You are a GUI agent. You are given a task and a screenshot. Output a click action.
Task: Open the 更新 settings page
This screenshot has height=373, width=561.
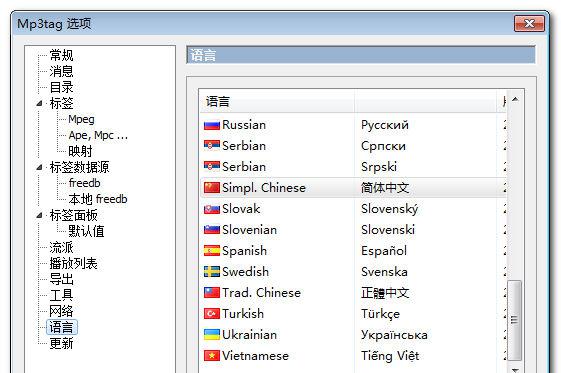point(61,343)
